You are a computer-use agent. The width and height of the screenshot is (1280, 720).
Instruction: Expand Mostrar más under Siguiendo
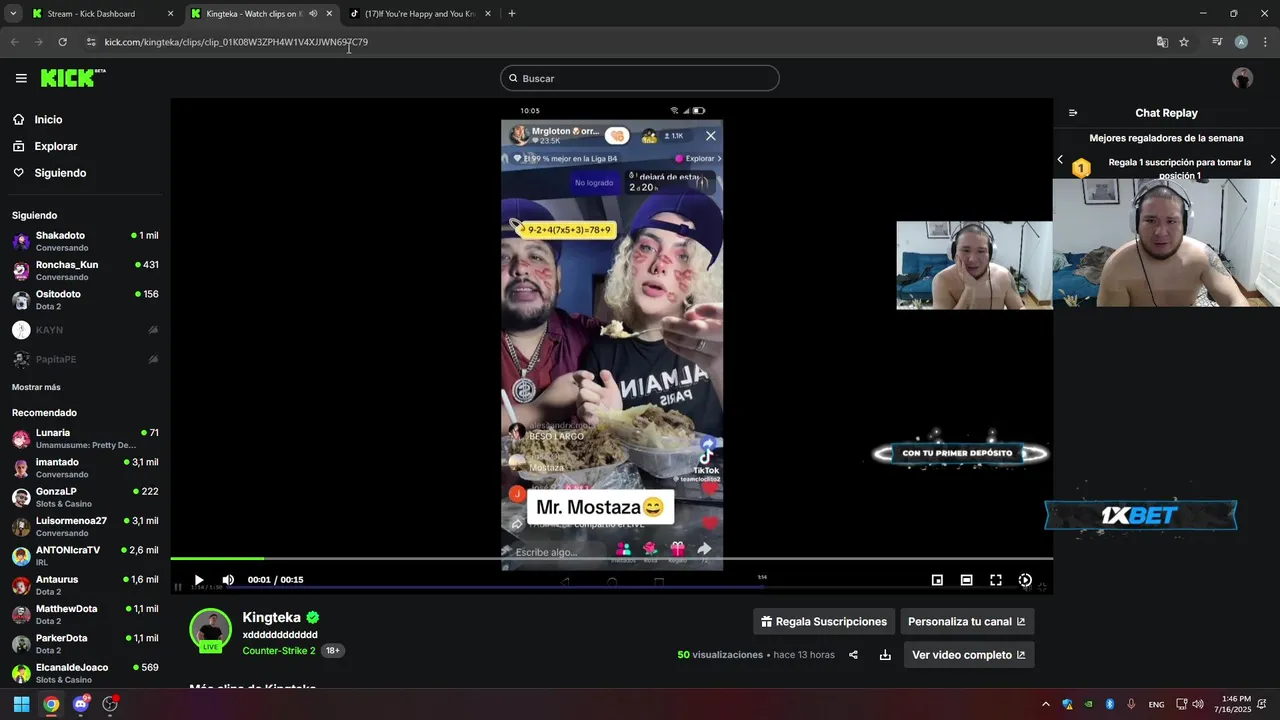(x=36, y=387)
